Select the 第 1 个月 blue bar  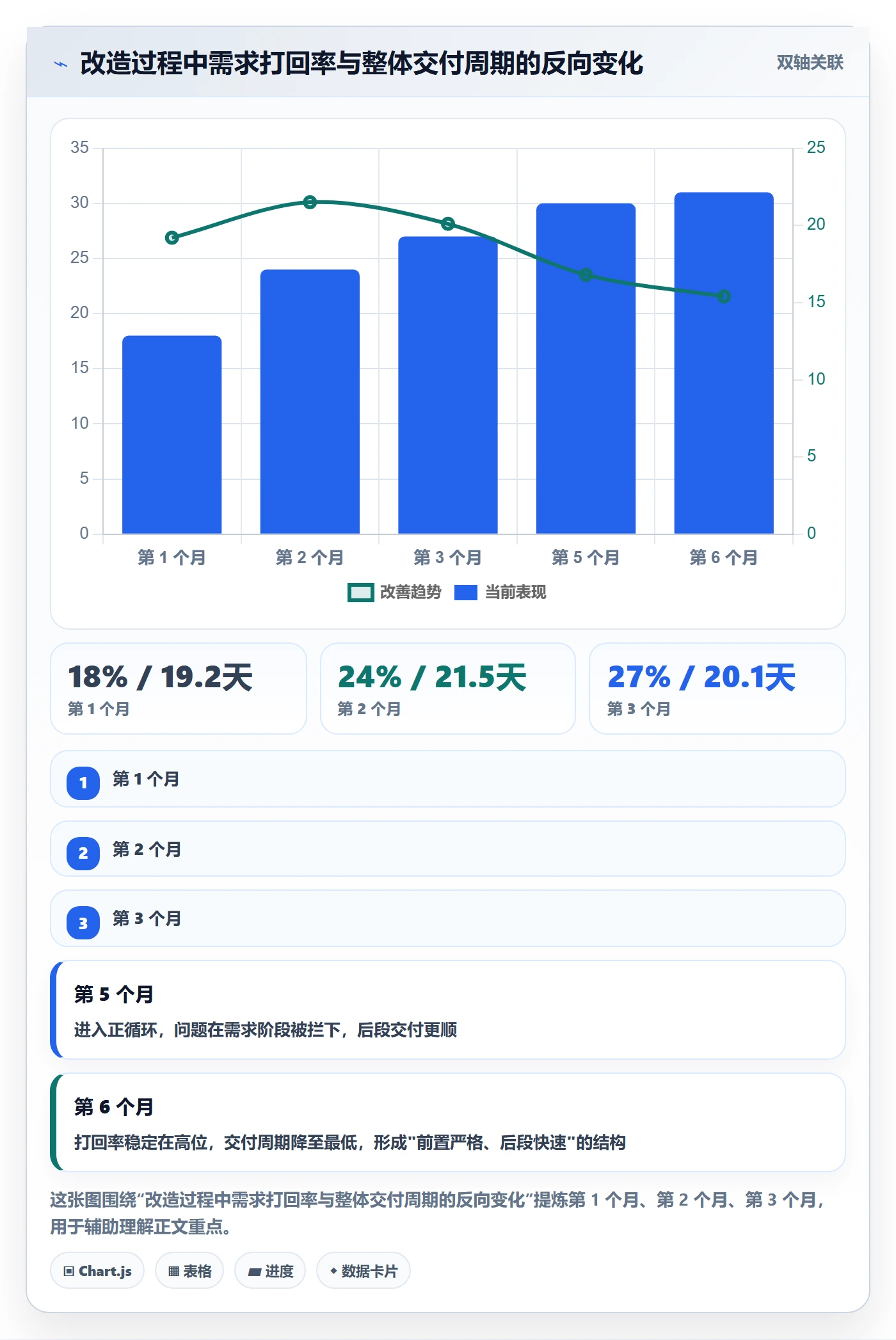pyautogui.click(x=172, y=435)
